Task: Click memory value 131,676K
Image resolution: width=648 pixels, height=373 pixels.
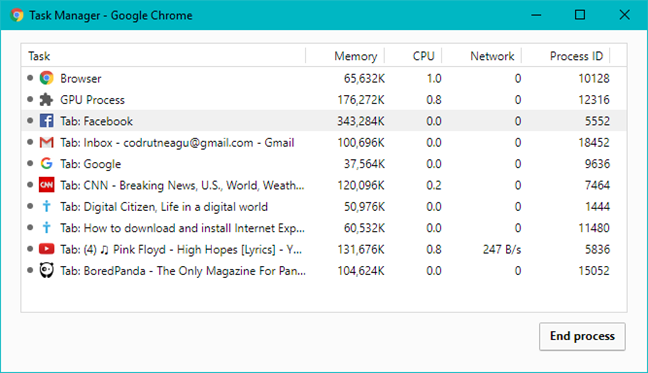Action: click(x=361, y=249)
